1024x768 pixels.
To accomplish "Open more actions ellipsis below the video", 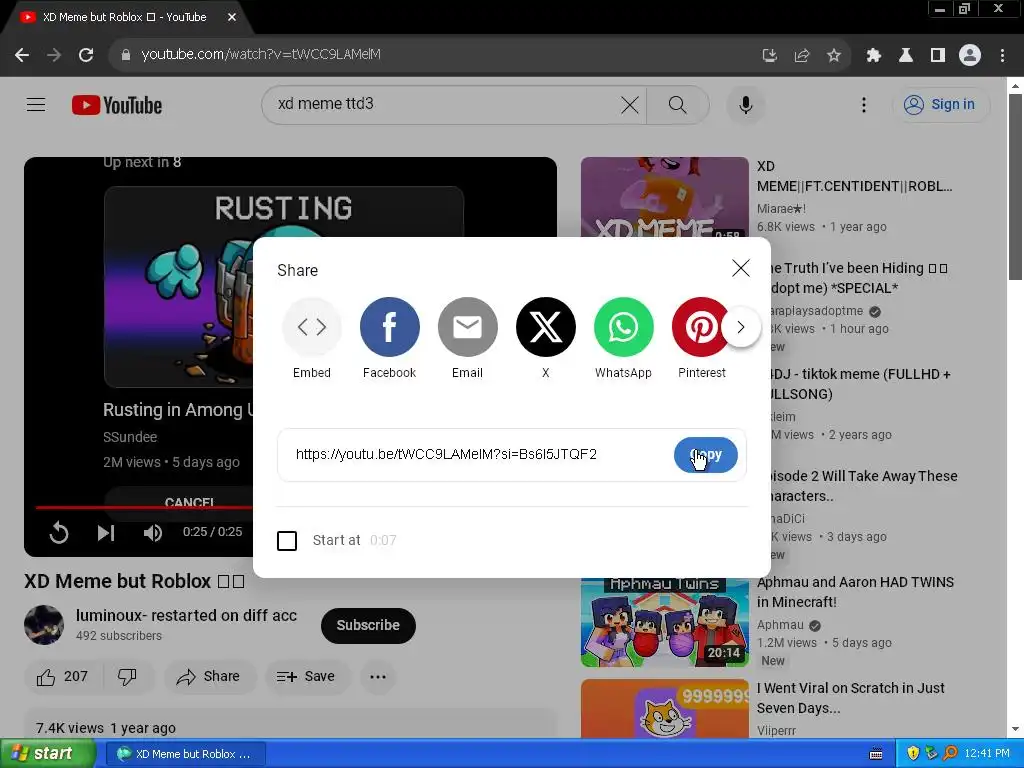I will 377,677.
